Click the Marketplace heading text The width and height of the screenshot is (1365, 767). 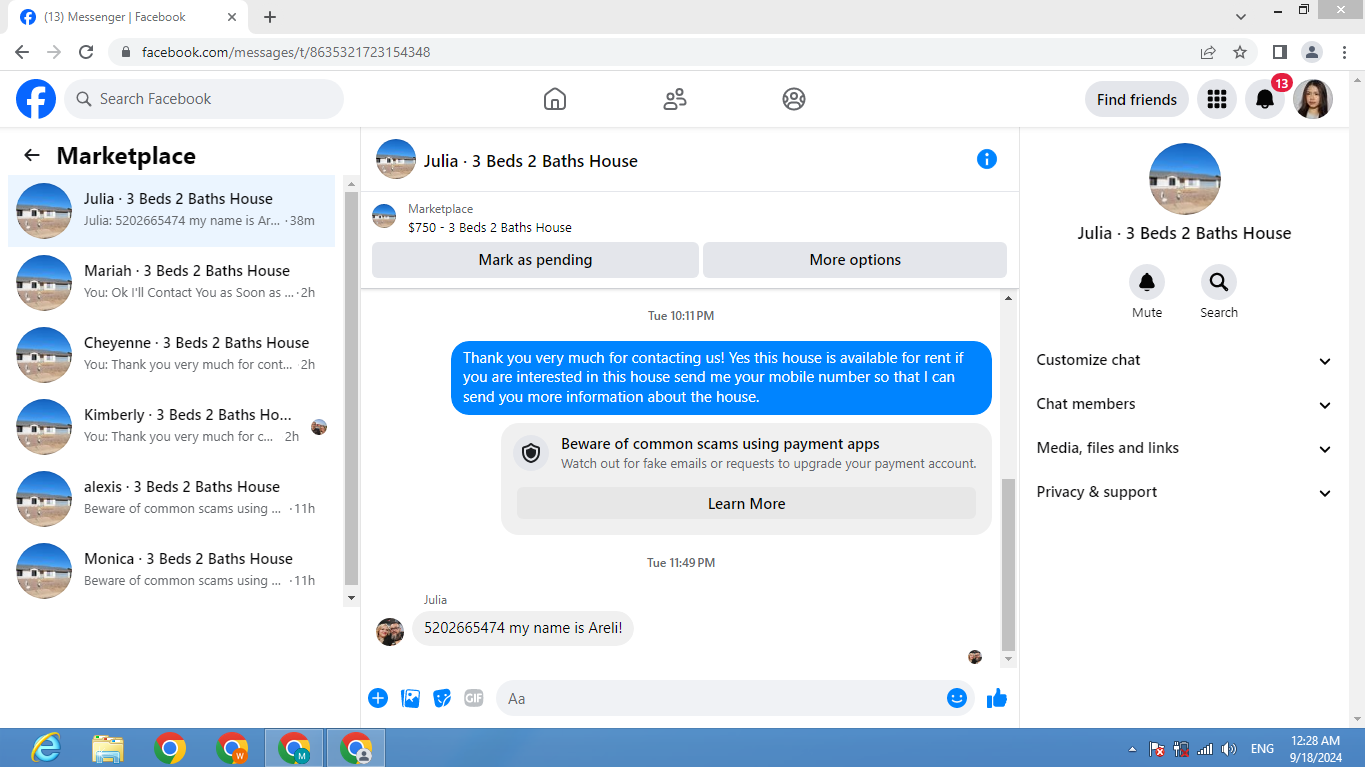[x=126, y=156]
